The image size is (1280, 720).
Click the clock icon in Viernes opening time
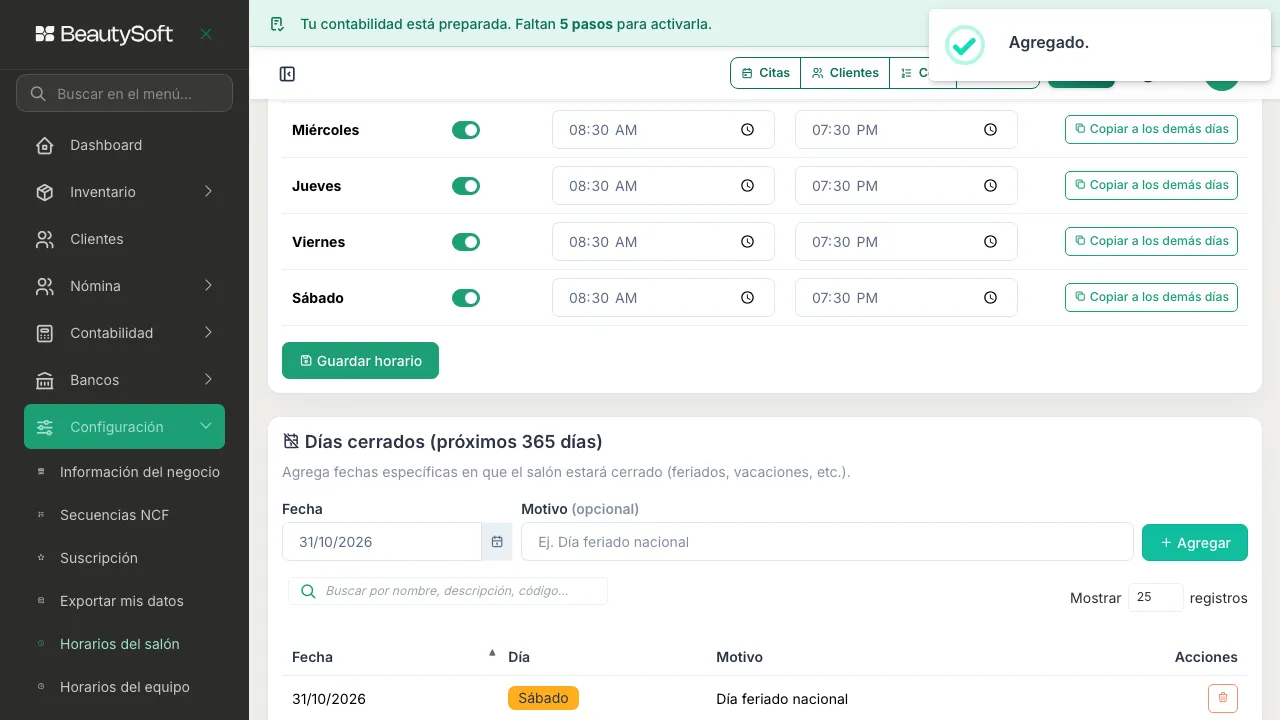coord(747,242)
